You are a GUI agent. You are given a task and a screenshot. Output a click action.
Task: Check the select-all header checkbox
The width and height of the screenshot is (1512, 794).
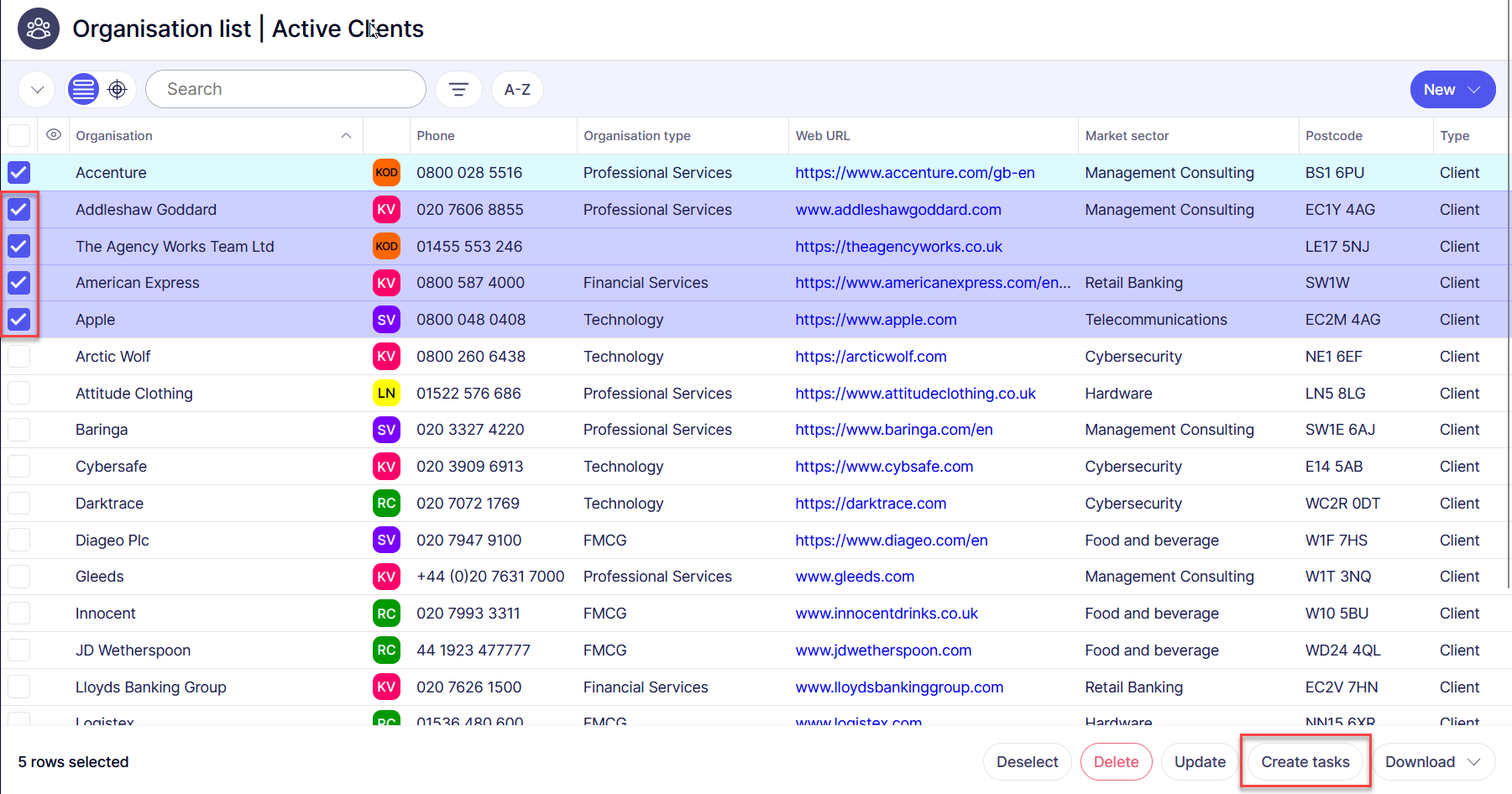click(x=19, y=135)
